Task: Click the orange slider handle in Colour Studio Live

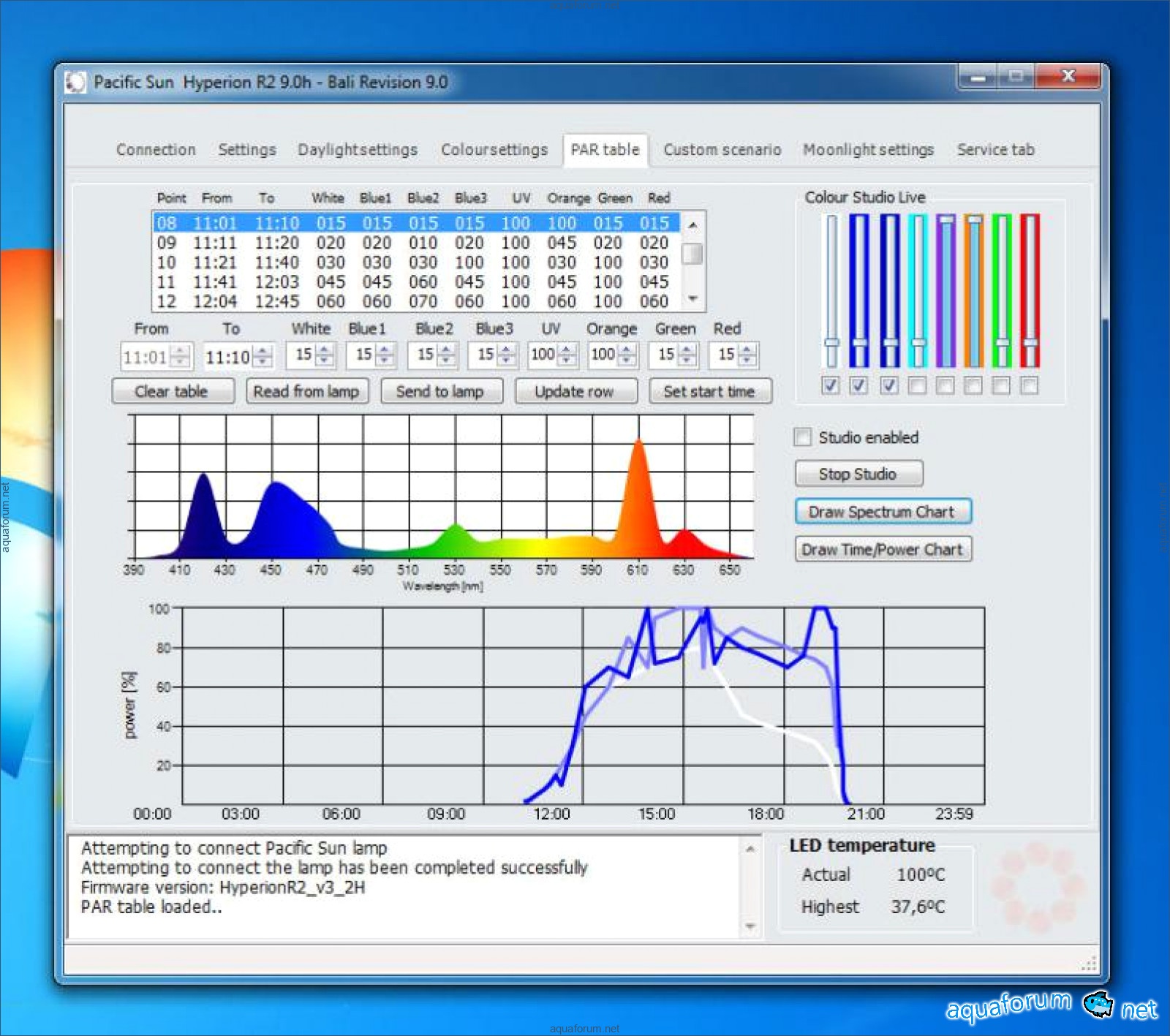Action: (x=973, y=219)
